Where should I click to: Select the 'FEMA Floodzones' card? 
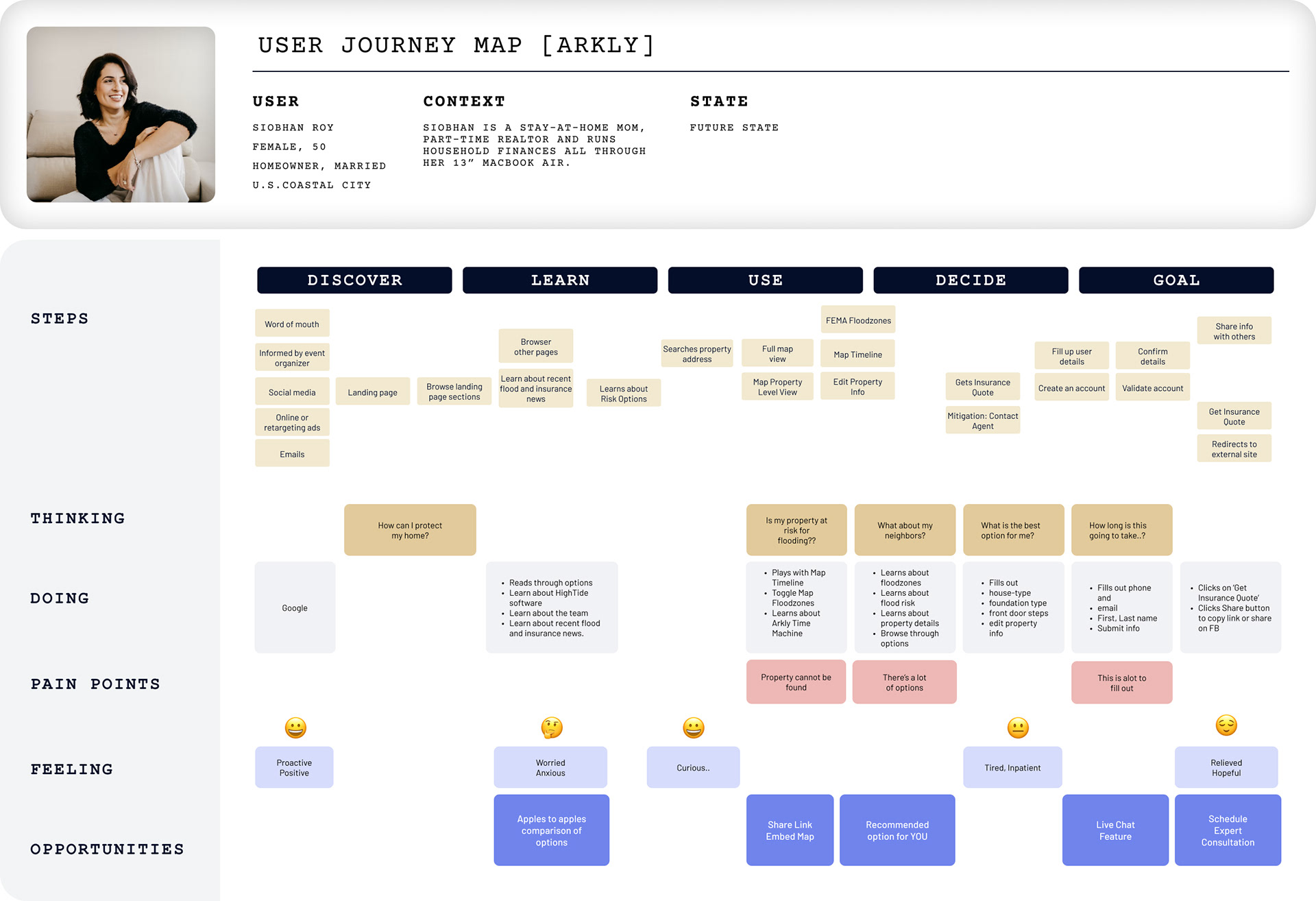(858, 320)
